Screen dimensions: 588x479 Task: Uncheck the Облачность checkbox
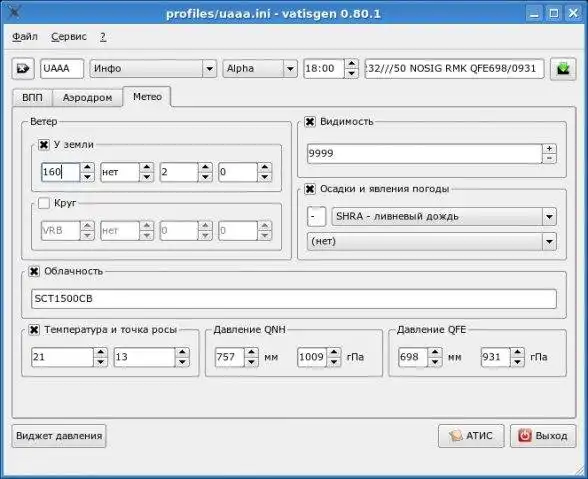34,271
